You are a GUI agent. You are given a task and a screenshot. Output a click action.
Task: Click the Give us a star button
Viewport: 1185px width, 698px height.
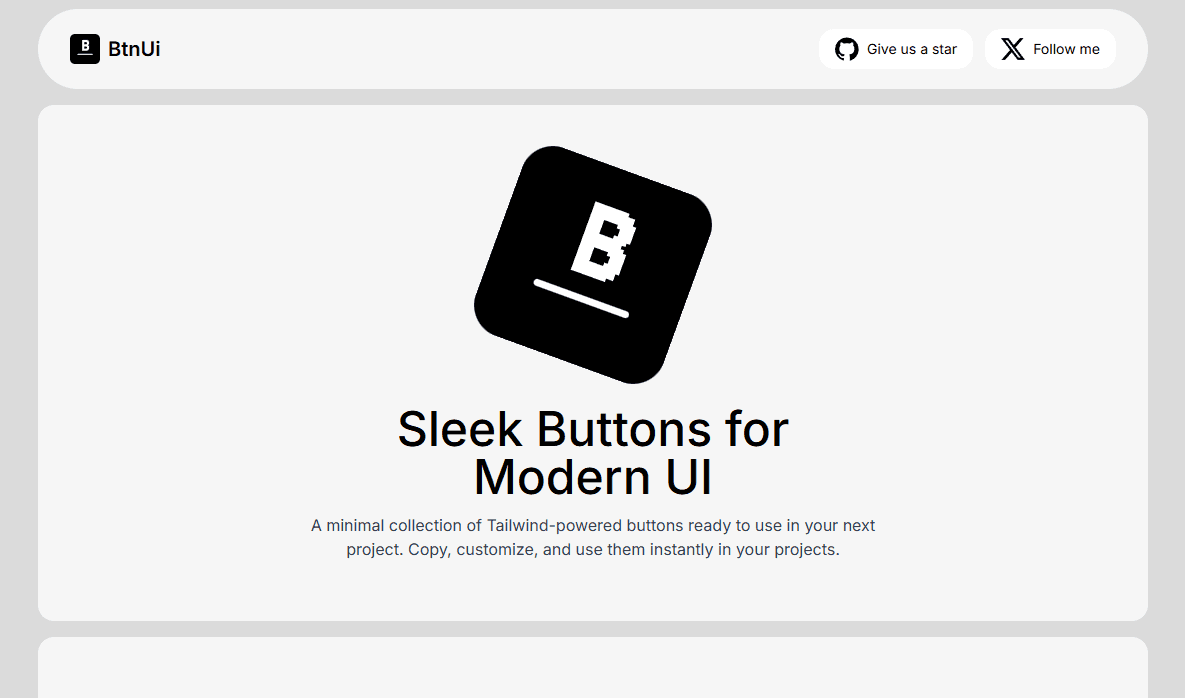(896, 49)
